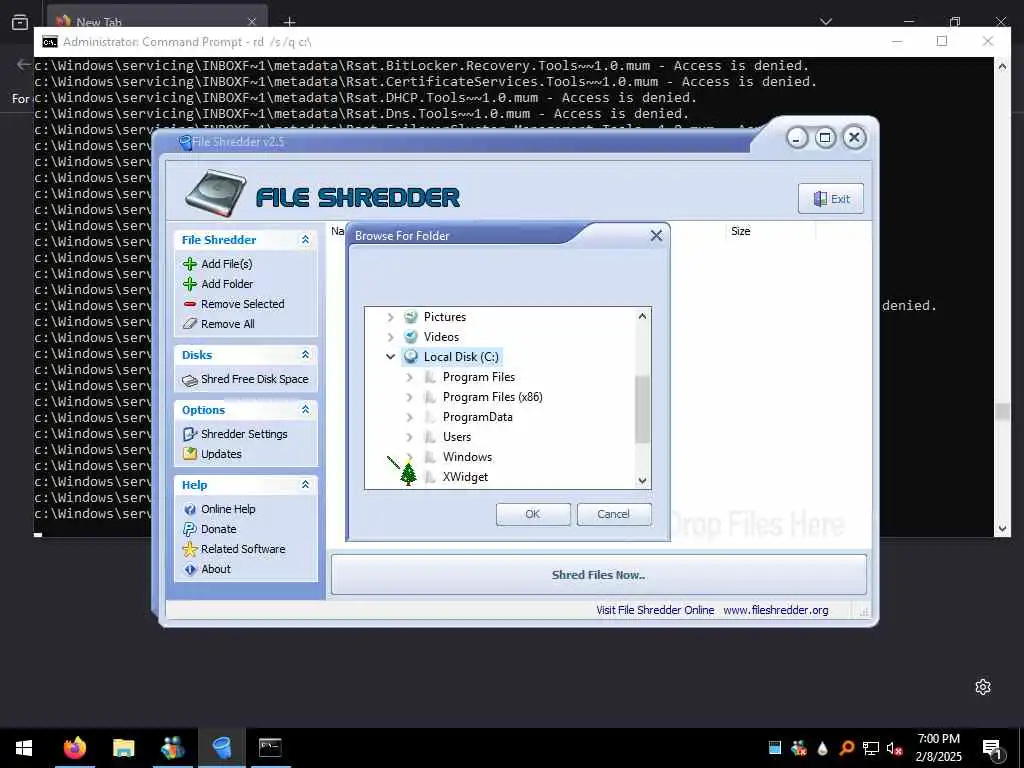This screenshot has width=1024, height=768.
Task: Collapse the Help sidebar section
Action: coord(305,485)
